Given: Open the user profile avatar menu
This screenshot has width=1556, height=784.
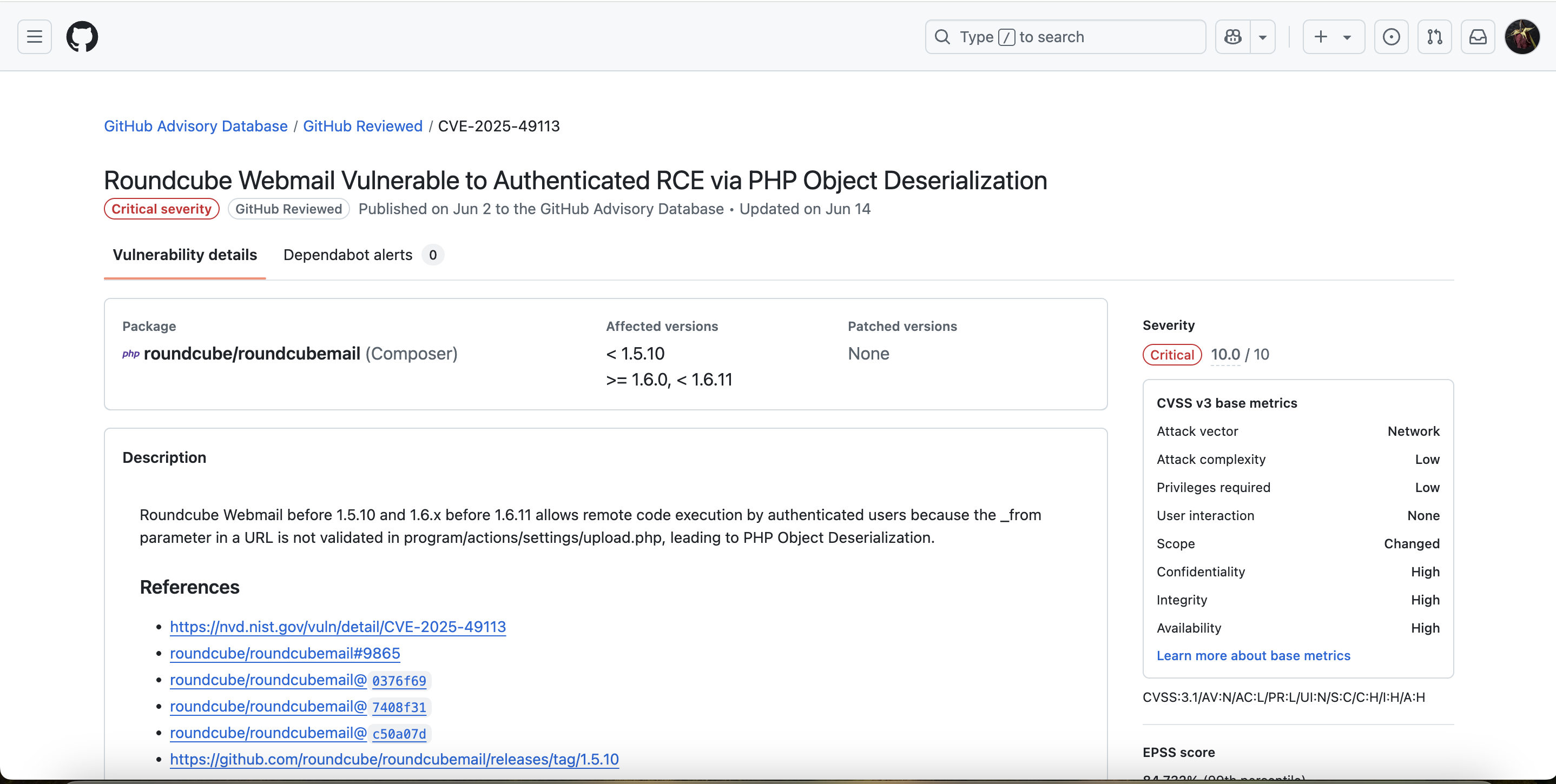Looking at the screenshot, I should tap(1522, 37).
